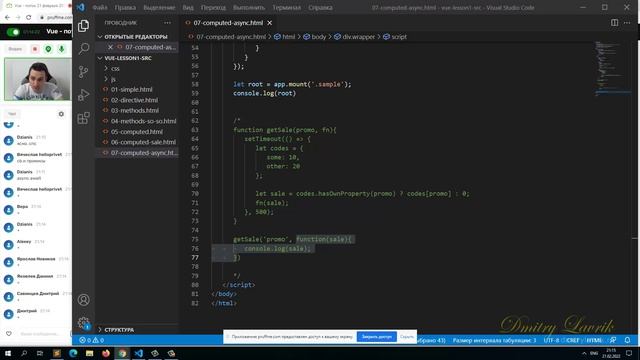The height and width of the screenshot is (360, 640).
Task: Click the notifications bell in the status bar
Action: 627,340
